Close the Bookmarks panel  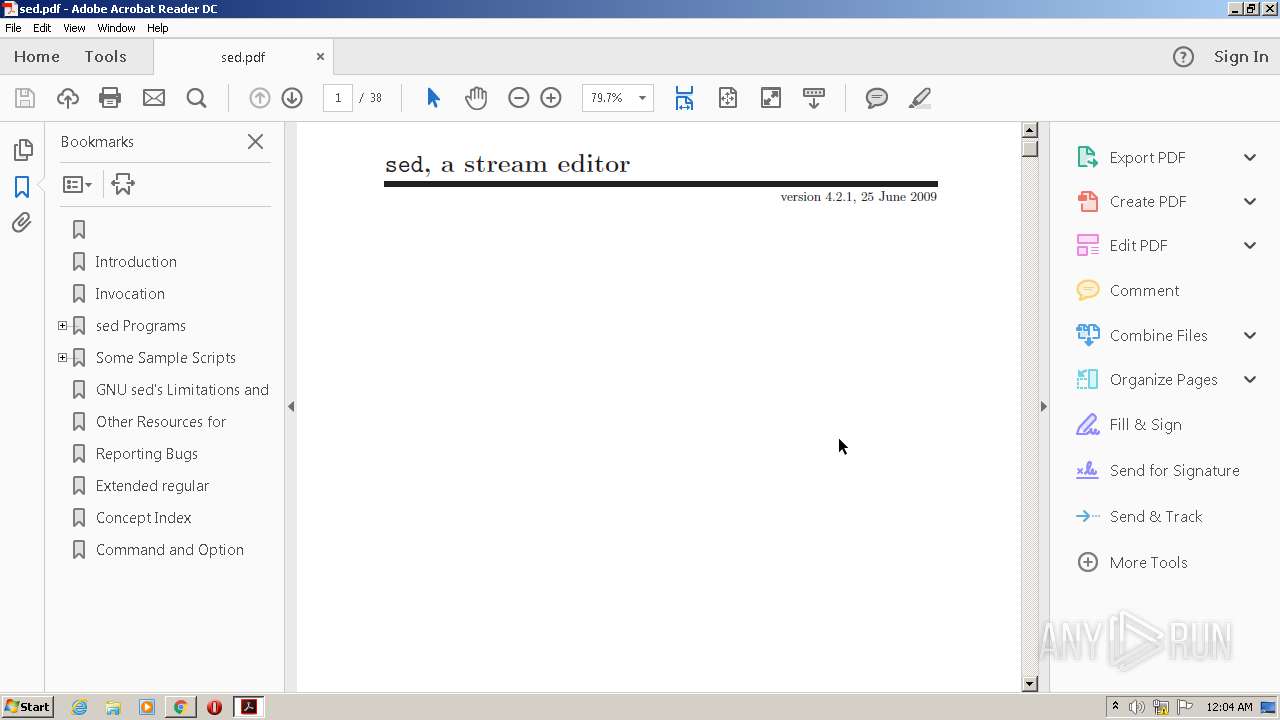[256, 142]
